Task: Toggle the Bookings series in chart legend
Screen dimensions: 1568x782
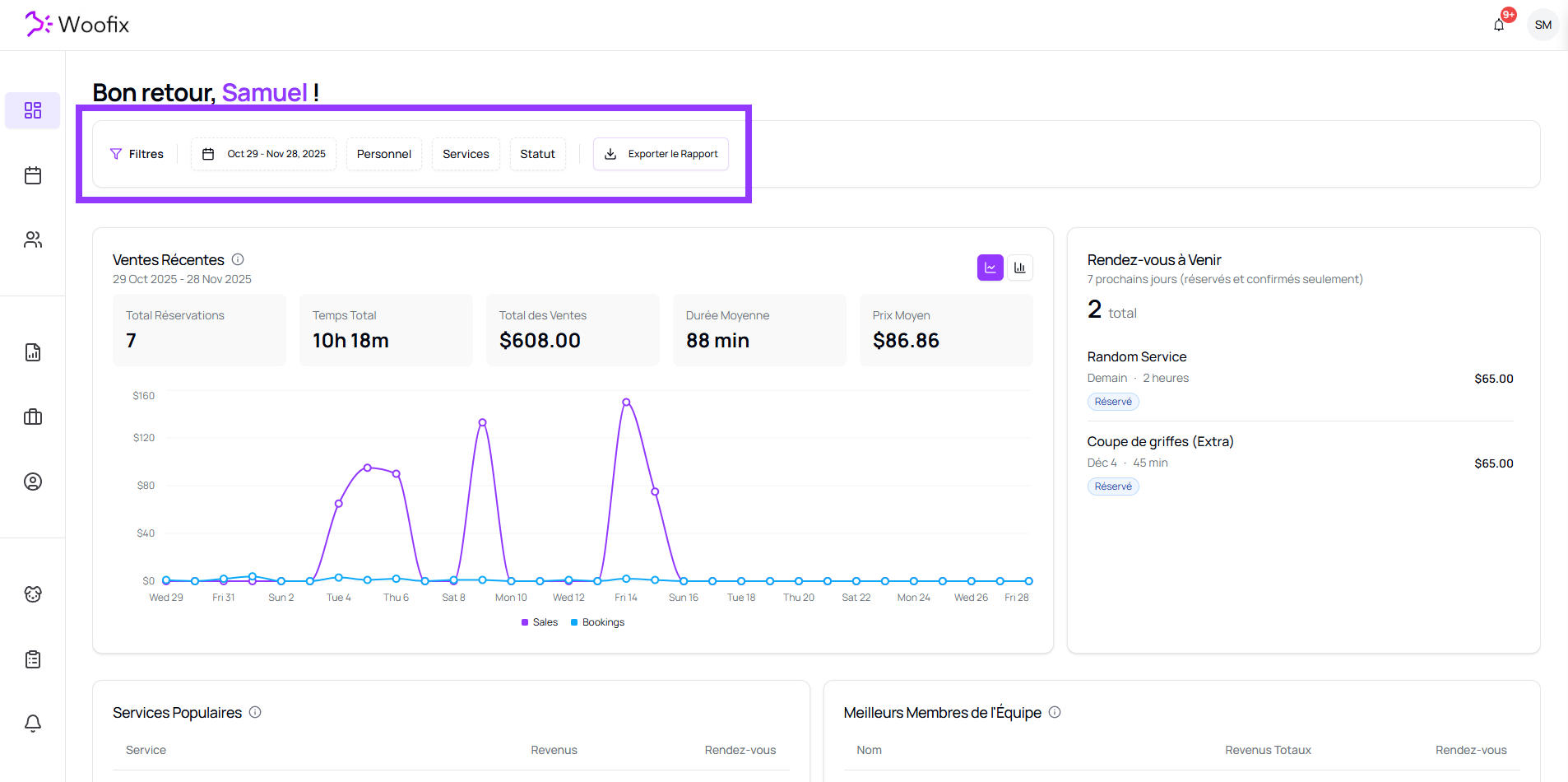Action: pyautogui.click(x=598, y=622)
